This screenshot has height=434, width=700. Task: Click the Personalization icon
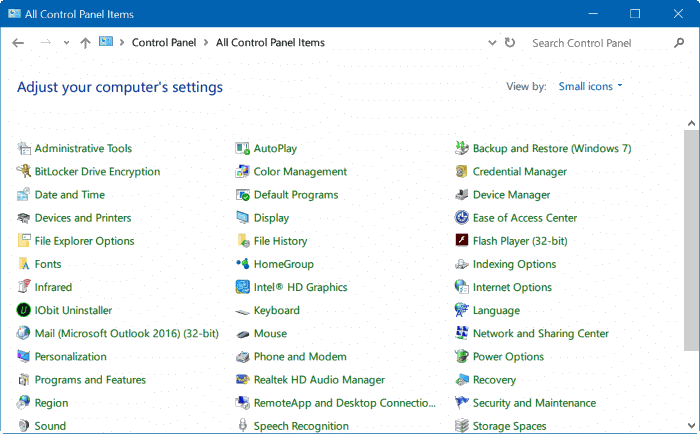click(x=24, y=356)
